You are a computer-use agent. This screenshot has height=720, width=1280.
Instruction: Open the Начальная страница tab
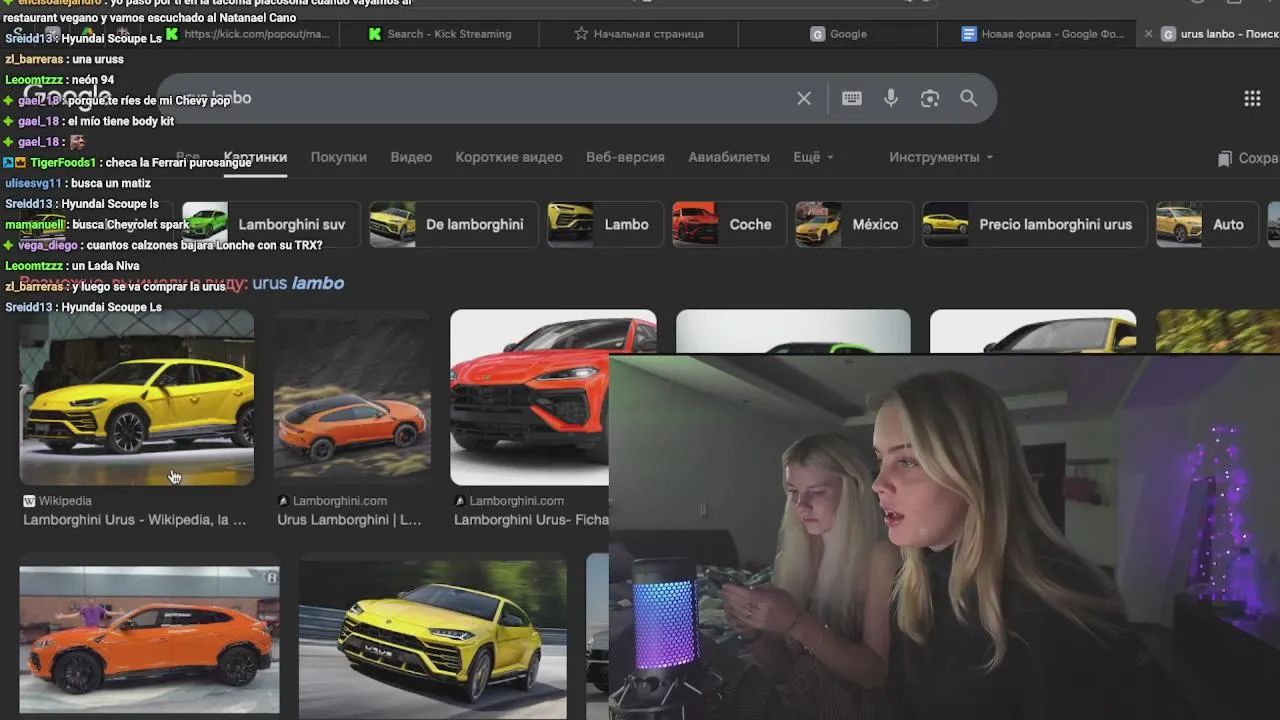coord(640,34)
